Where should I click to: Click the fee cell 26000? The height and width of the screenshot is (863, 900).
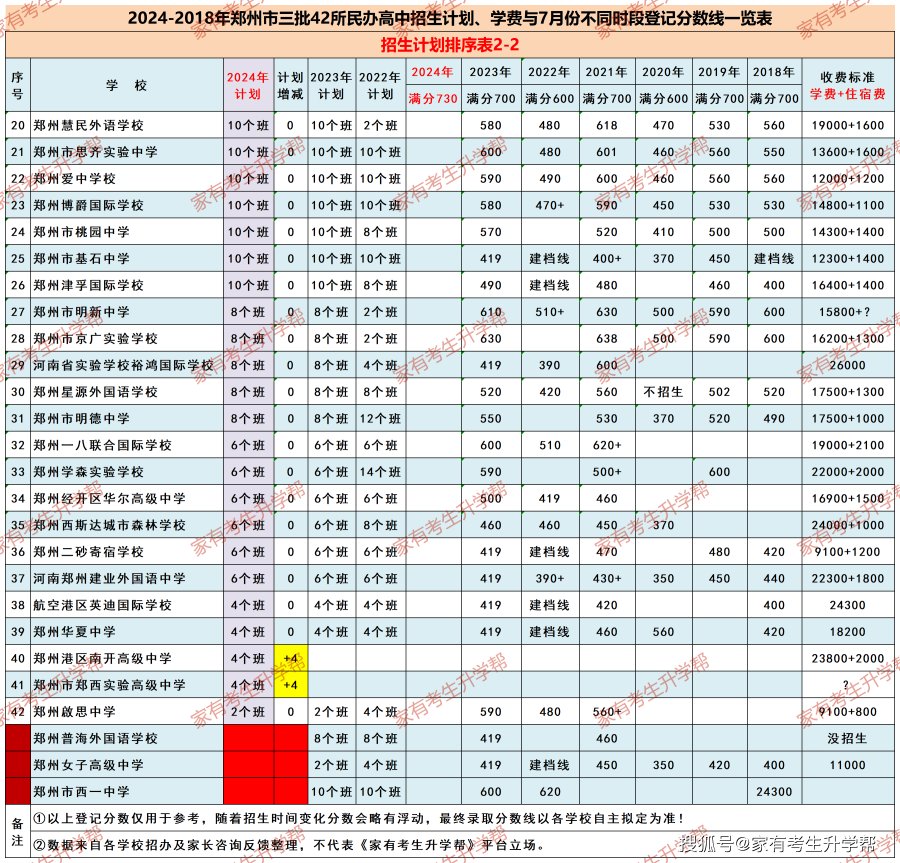847,366
